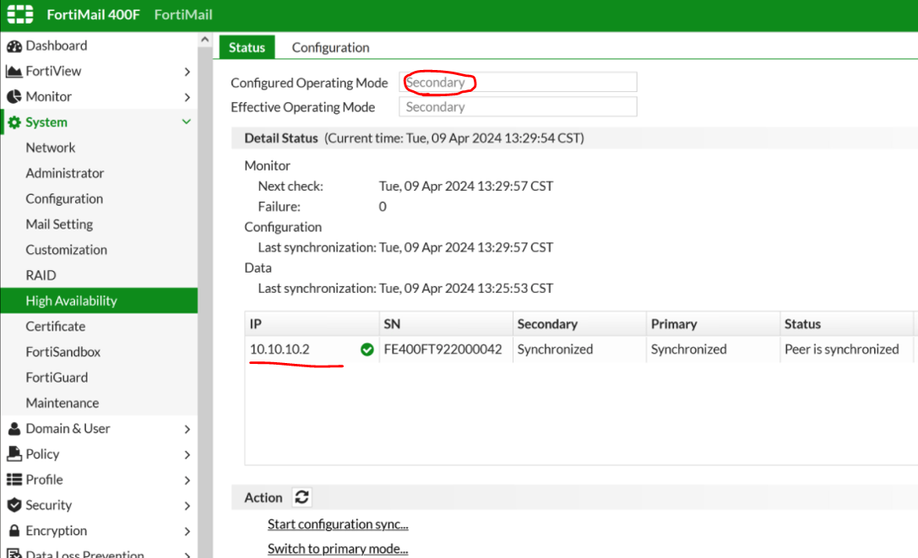The image size is (918, 558).
Task: Click the Security shield icon
Action: tap(14, 505)
